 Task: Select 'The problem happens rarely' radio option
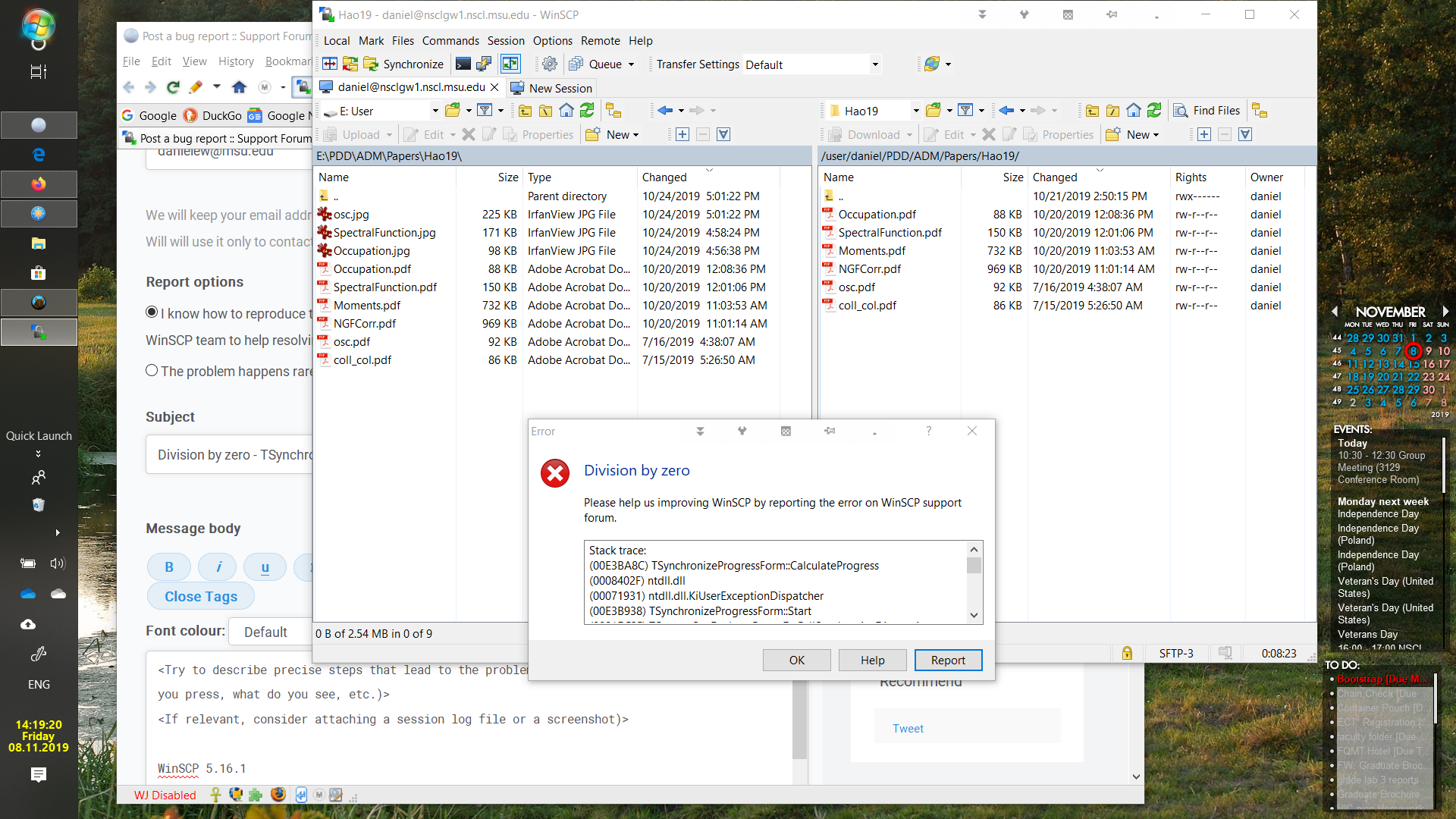152,370
